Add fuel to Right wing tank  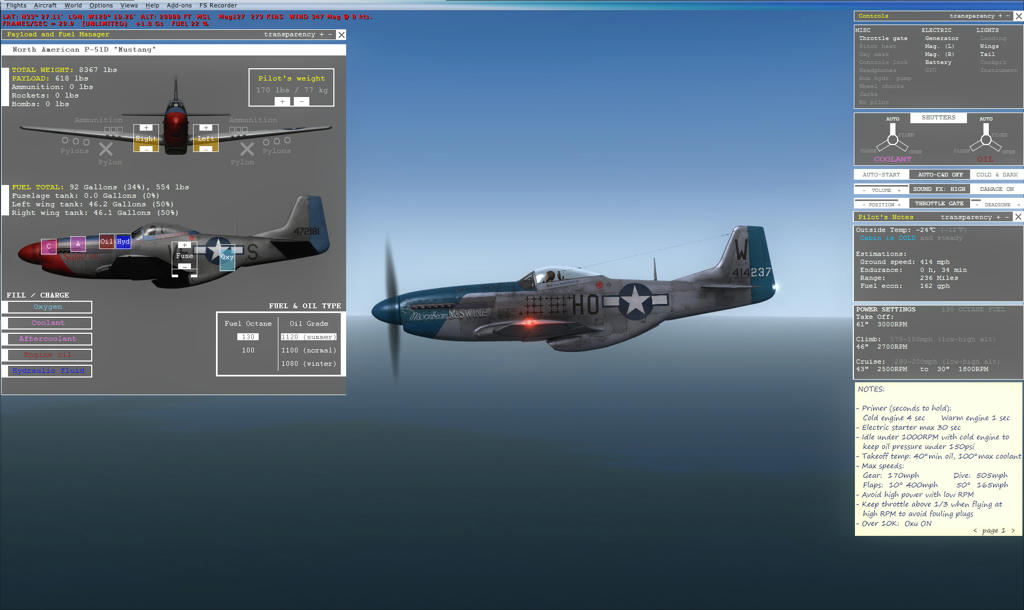coord(146,127)
